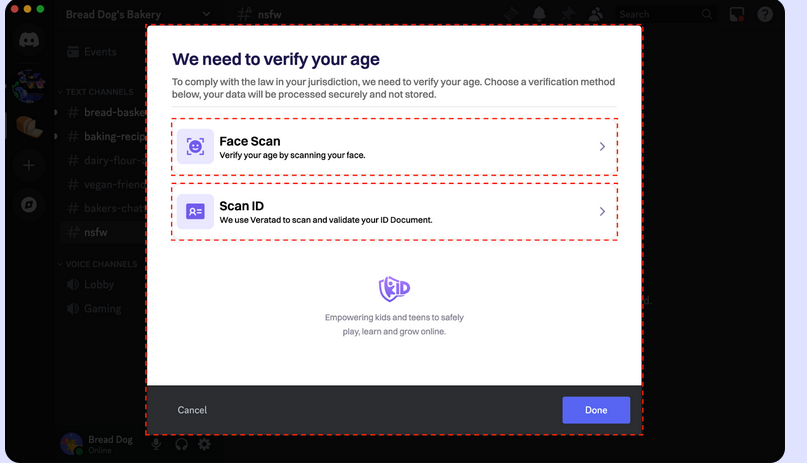Screen dimensions: 807x463
Task: Click the Face Scan icon
Action: click(195, 147)
